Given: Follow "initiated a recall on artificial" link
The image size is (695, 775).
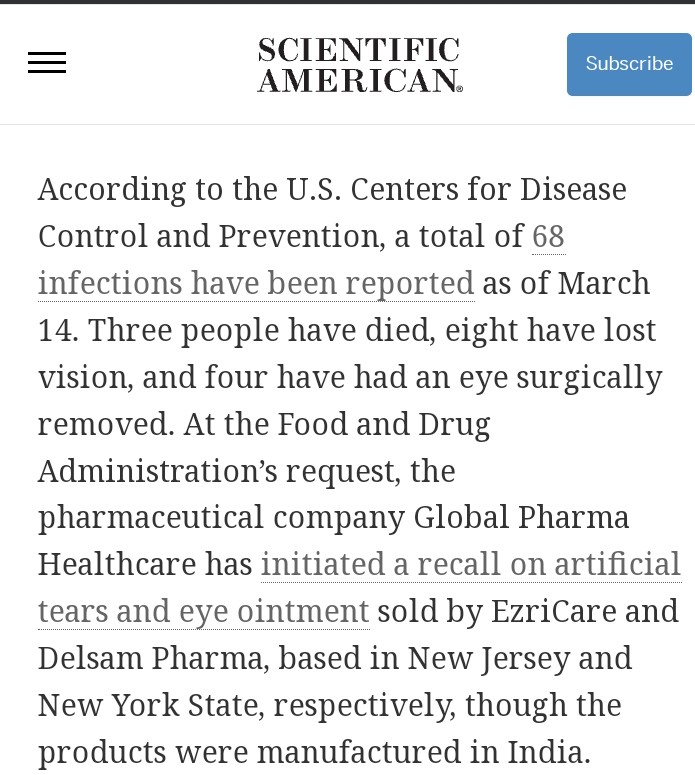Looking at the screenshot, I should 470,564.
